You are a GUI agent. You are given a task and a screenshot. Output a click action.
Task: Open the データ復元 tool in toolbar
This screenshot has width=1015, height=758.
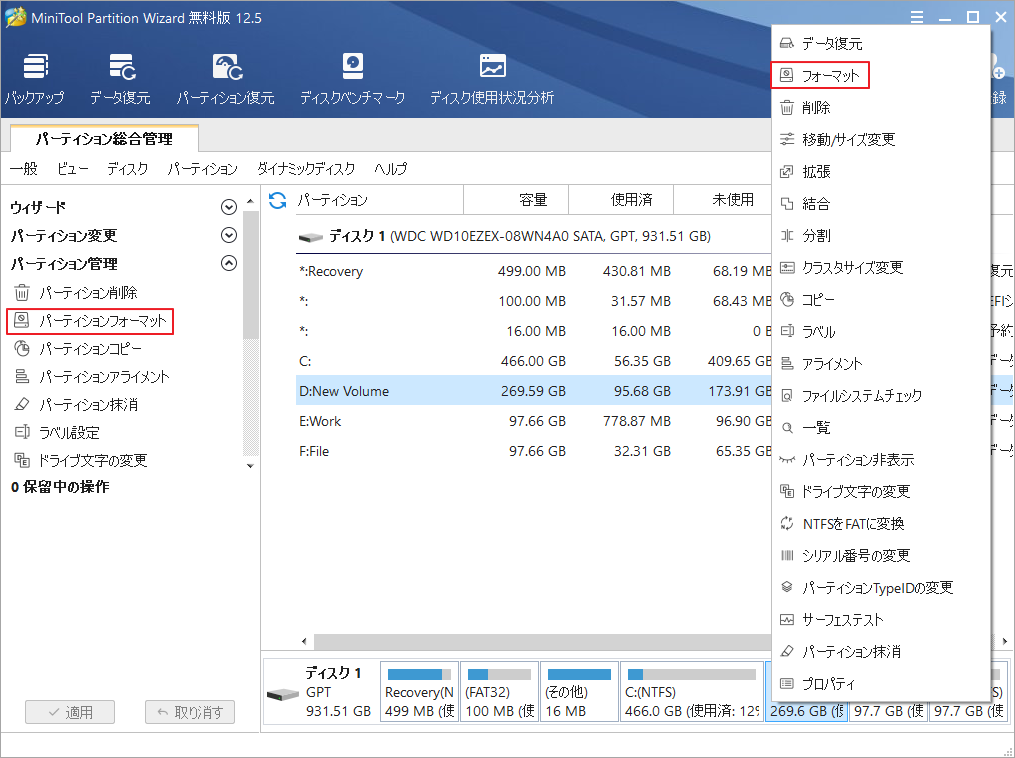(x=120, y=80)
